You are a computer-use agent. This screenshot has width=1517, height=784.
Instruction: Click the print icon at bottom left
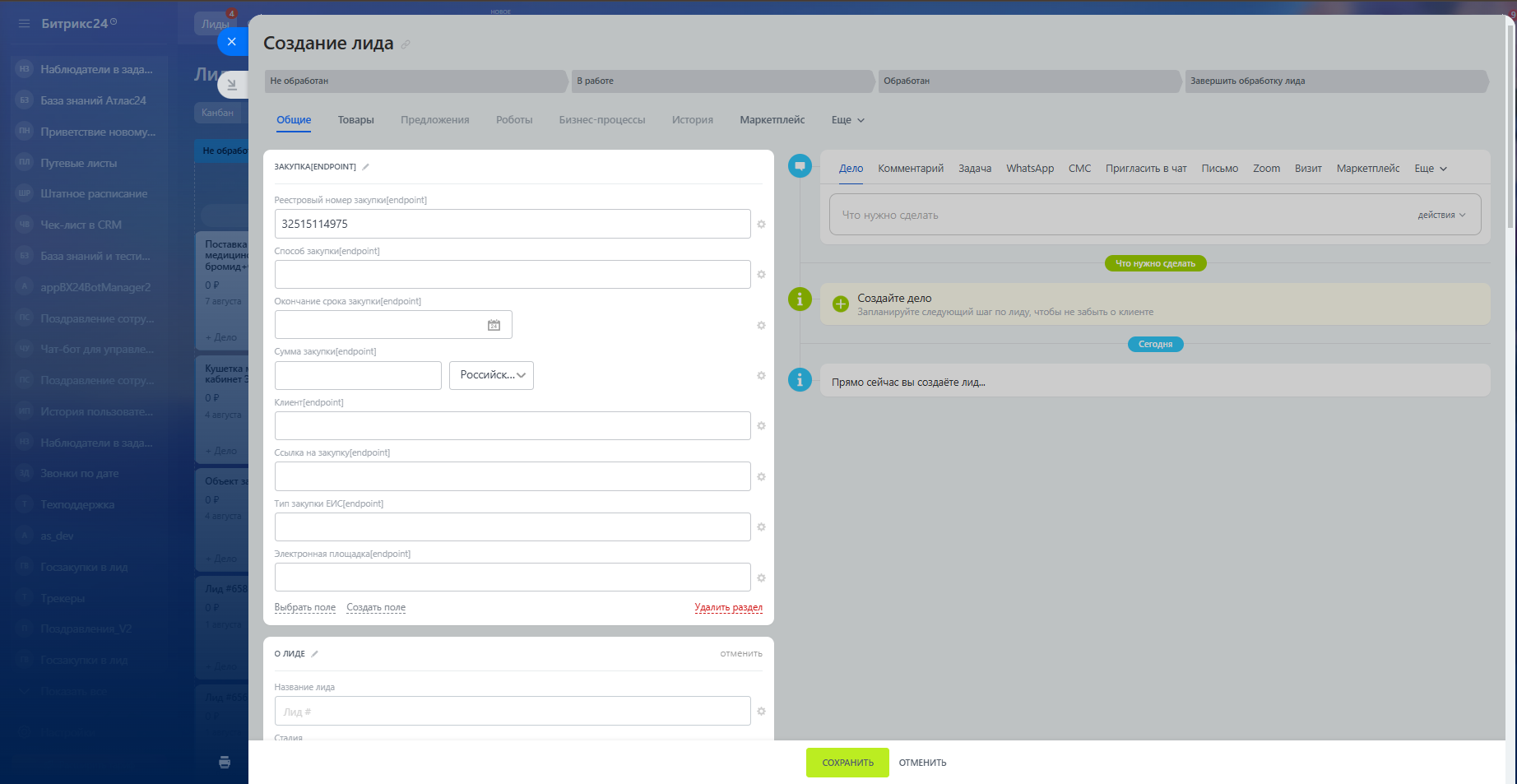225,762
